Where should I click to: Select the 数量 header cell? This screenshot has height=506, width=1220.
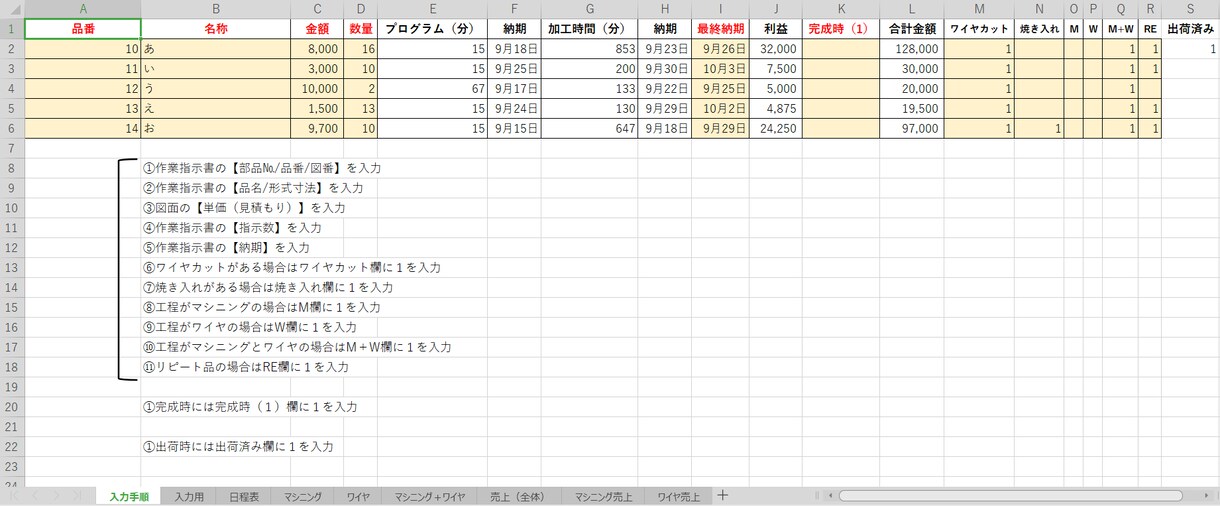point(361,29)
